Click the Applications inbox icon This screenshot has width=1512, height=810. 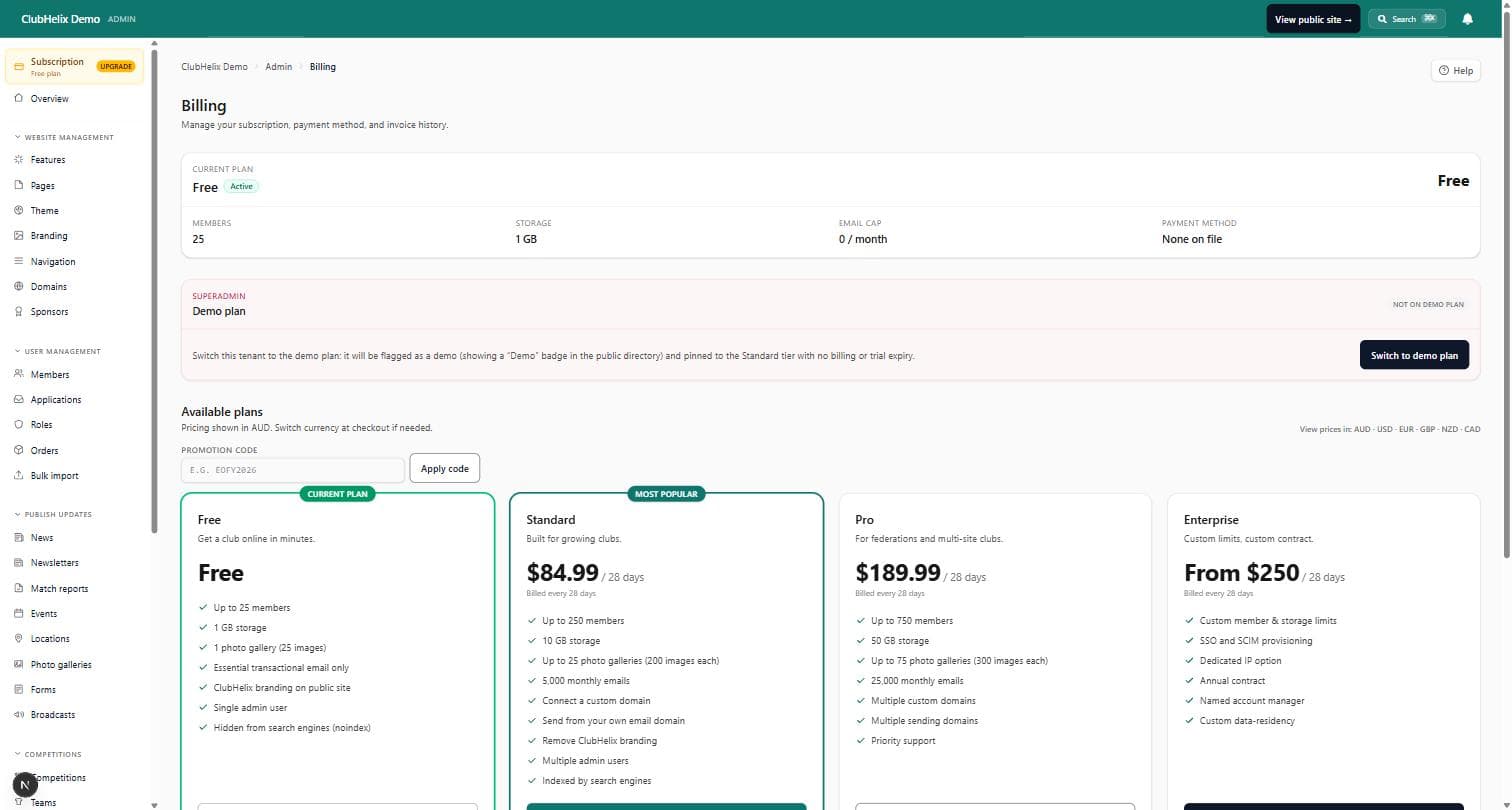coord(19,399)
